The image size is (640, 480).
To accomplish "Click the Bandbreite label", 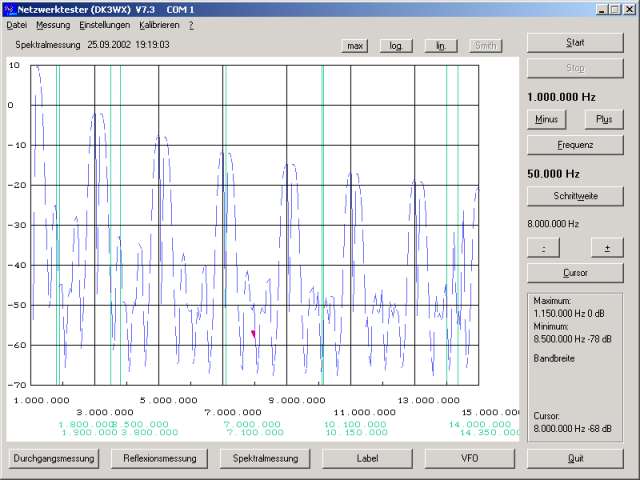I will (x=554, y=358).
